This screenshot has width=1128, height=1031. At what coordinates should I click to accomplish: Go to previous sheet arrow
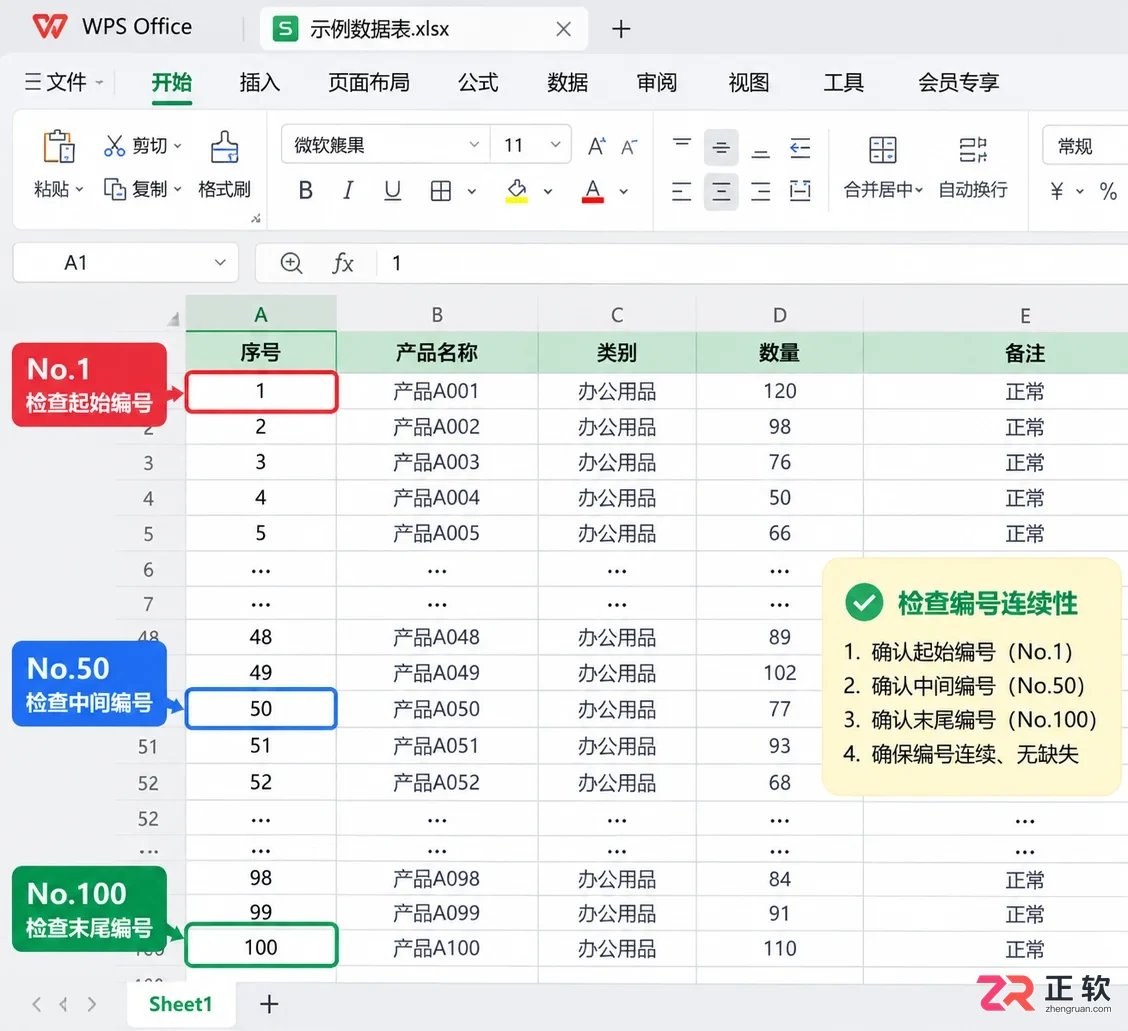[x=63, y=1004]
